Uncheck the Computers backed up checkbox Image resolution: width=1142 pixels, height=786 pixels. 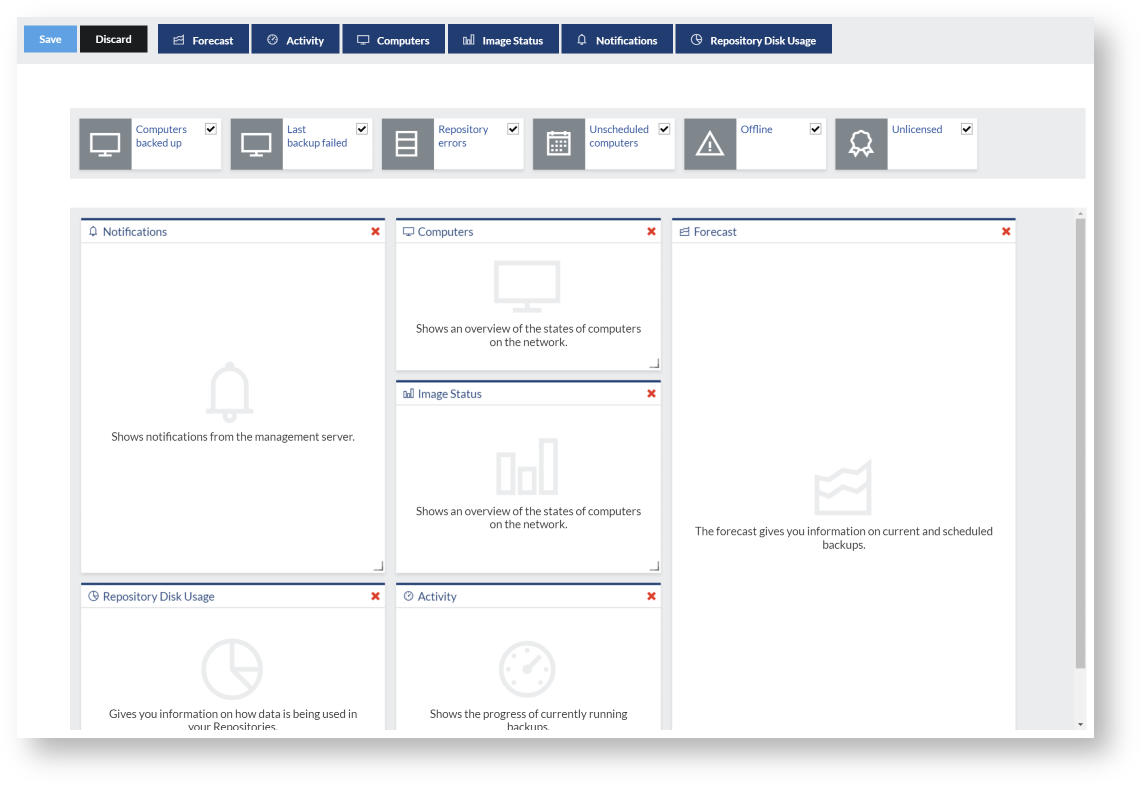(x=210, y=129)
